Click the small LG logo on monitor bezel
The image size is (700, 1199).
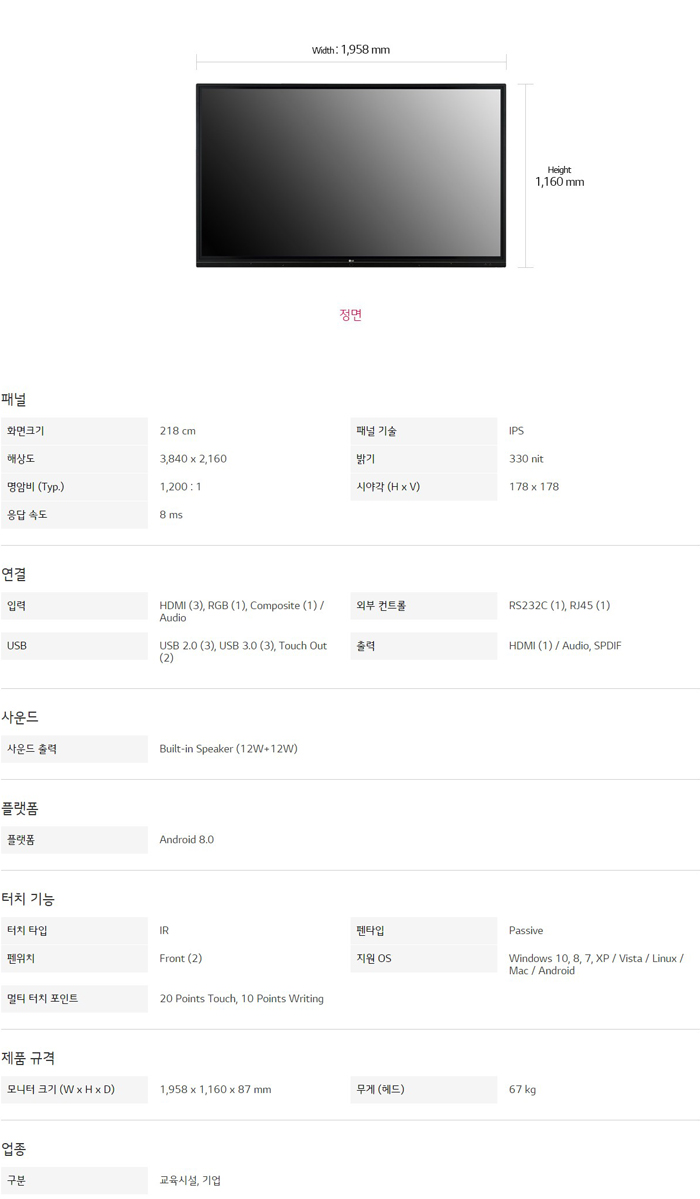(351, 262)
